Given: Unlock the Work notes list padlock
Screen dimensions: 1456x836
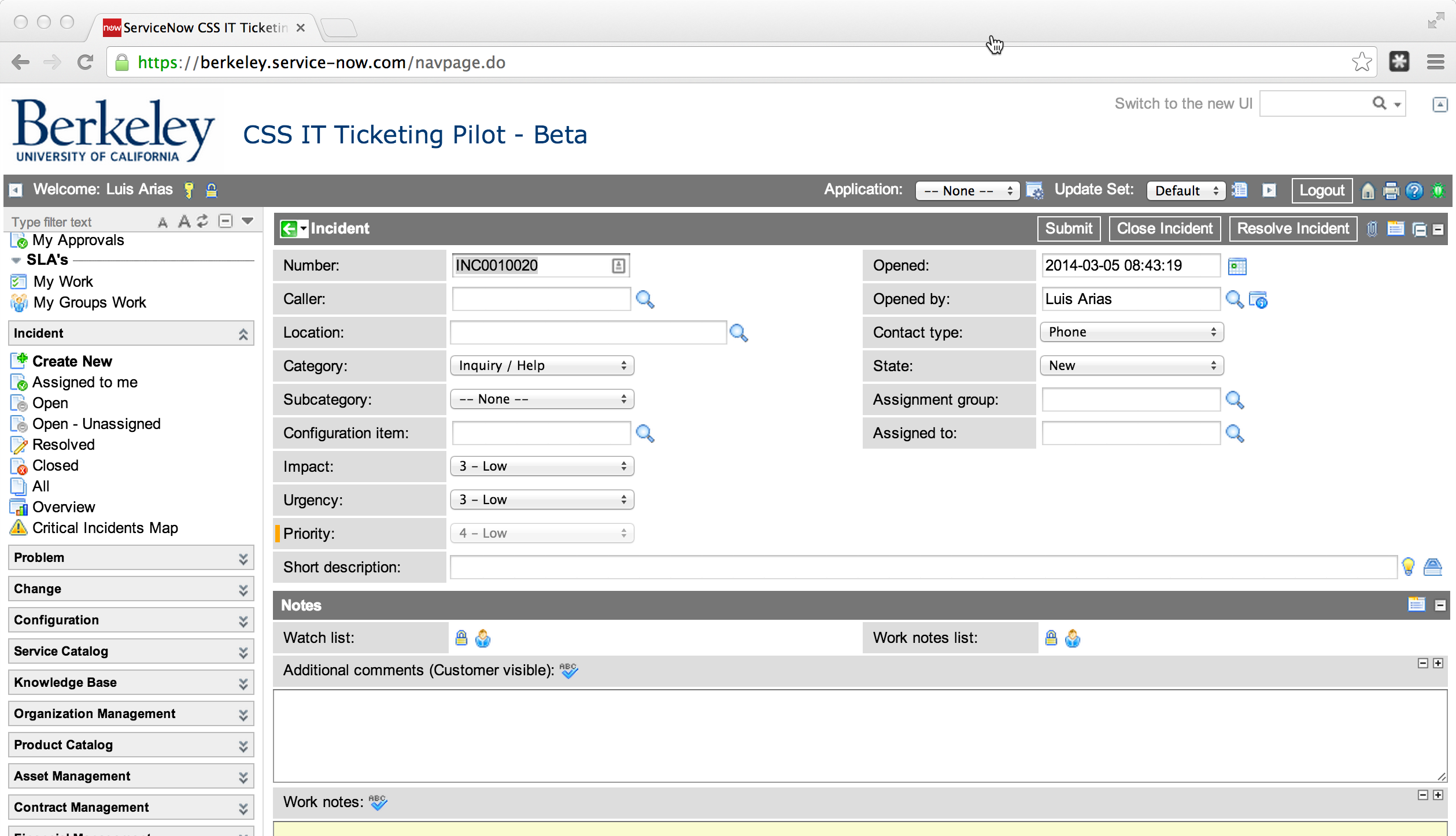Looking at the screenshot, I should [x=1051, y=638].
